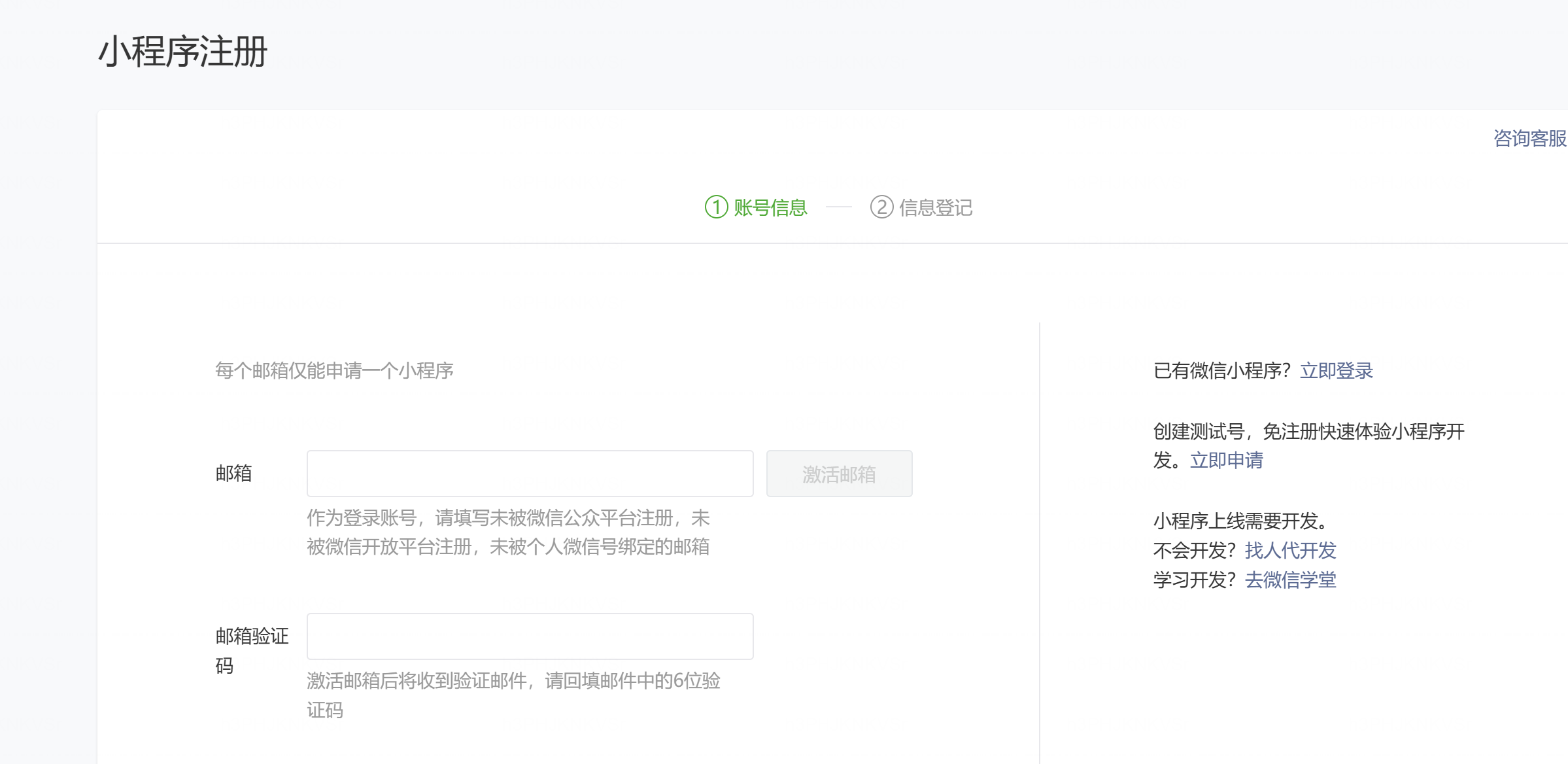Visit the 去微信学堂 link
The image size is (1568, 764).
pos(1291,580)
